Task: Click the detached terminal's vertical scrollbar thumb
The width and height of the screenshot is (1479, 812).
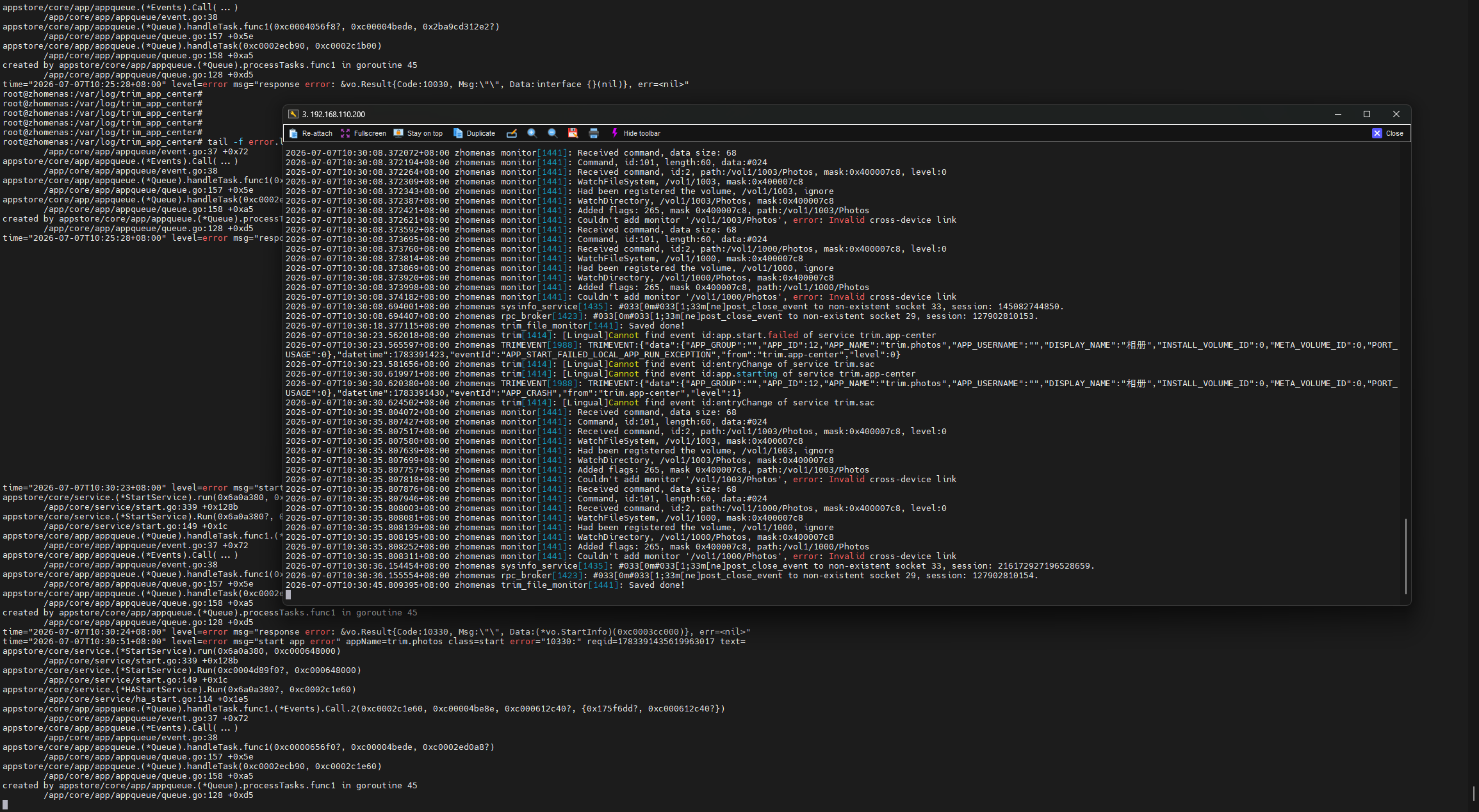Action: (1406, 556)
